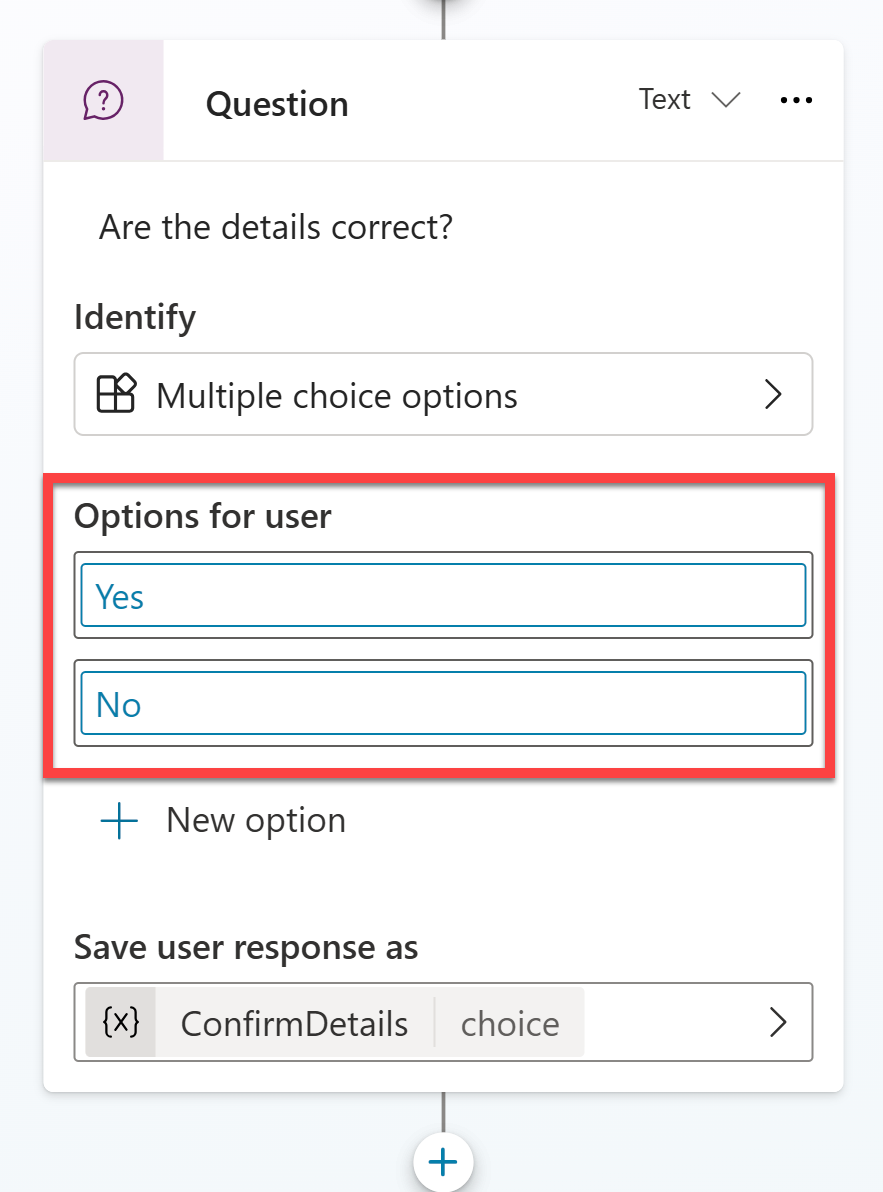Open the three-dot node menu

click(796, 100)
